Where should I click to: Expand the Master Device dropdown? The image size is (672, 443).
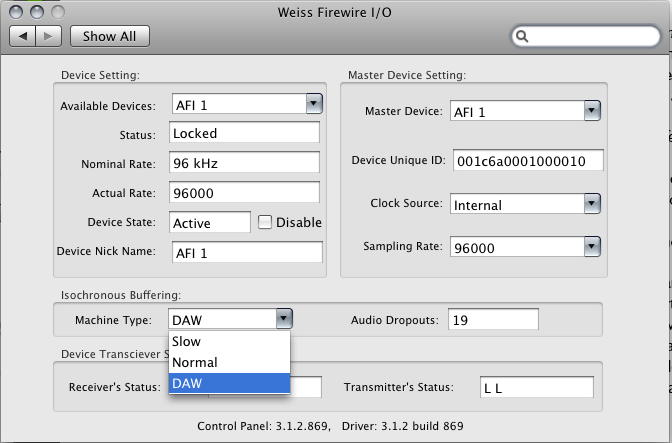point(591,111)
